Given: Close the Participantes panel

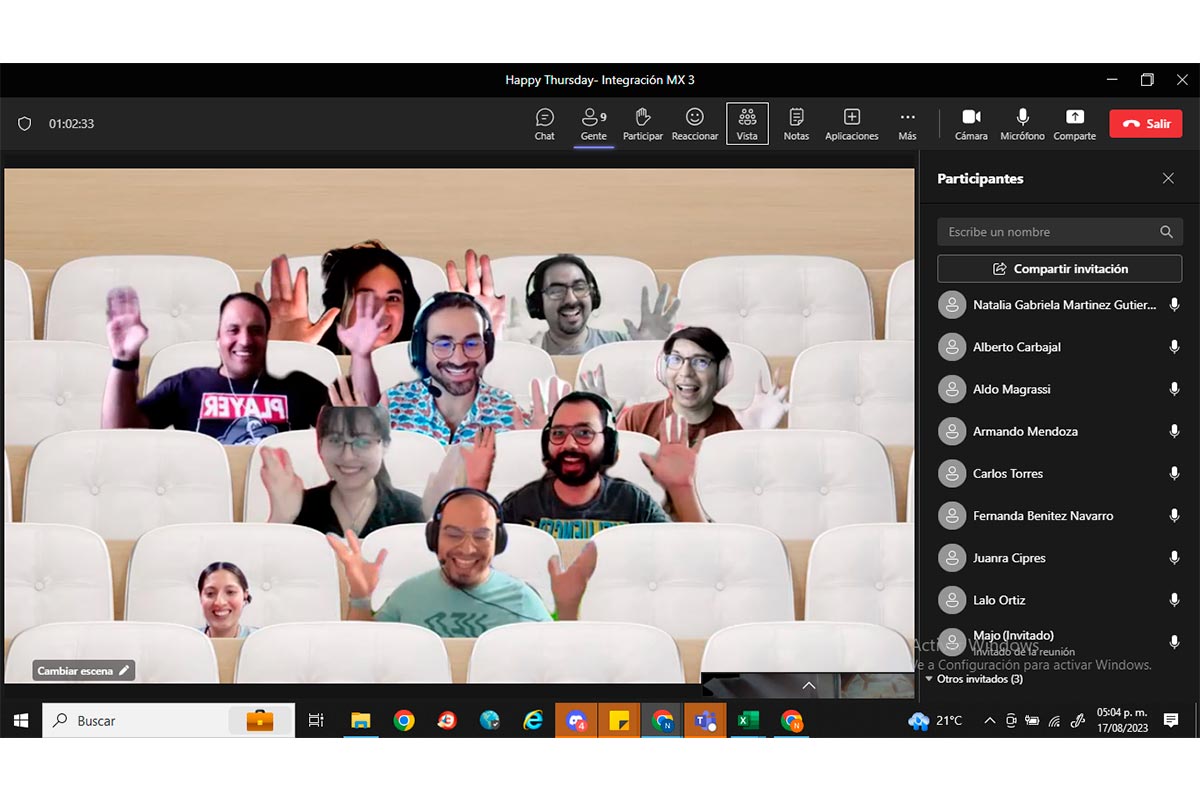Looking at the screenshot, I should [1168, 179].
